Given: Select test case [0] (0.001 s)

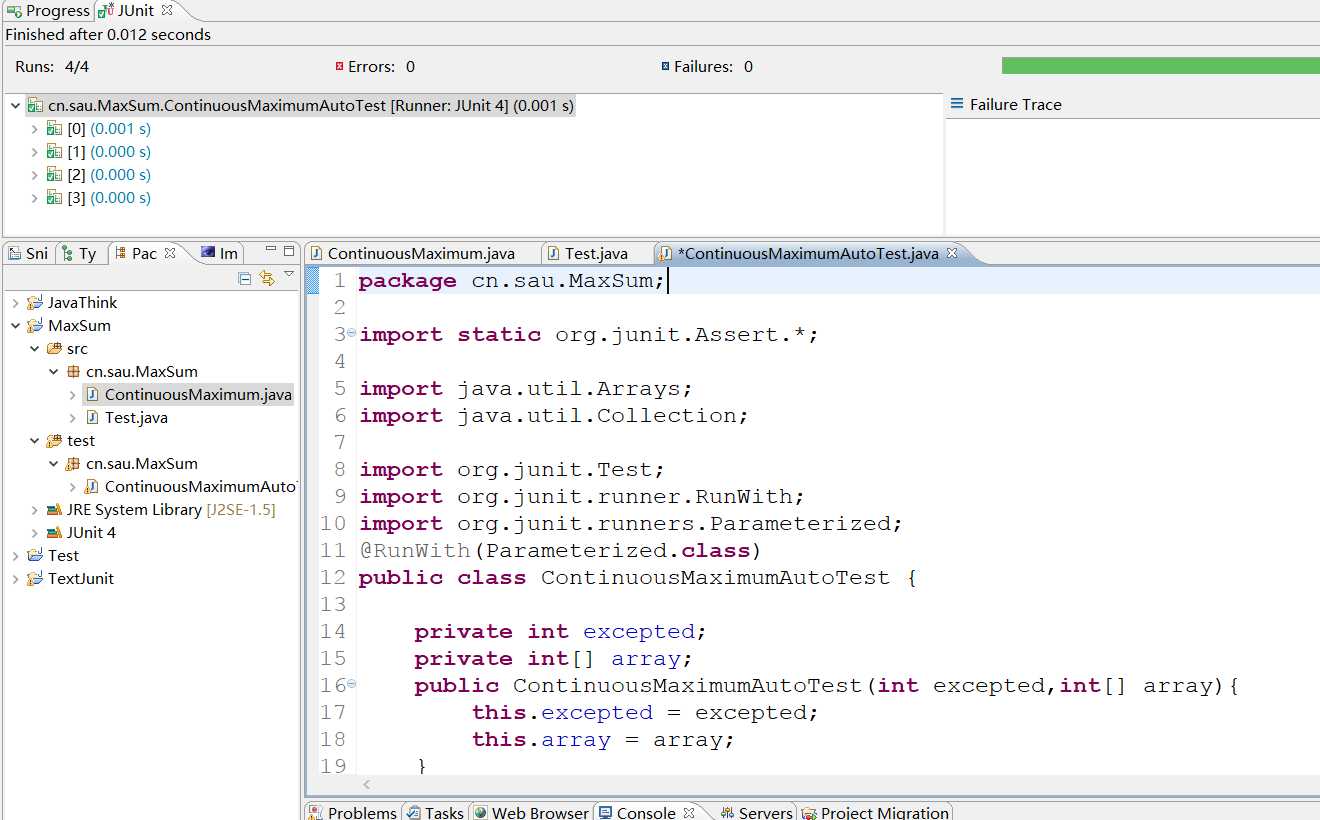Looking at the screenshot, I should tap(99, 128).
